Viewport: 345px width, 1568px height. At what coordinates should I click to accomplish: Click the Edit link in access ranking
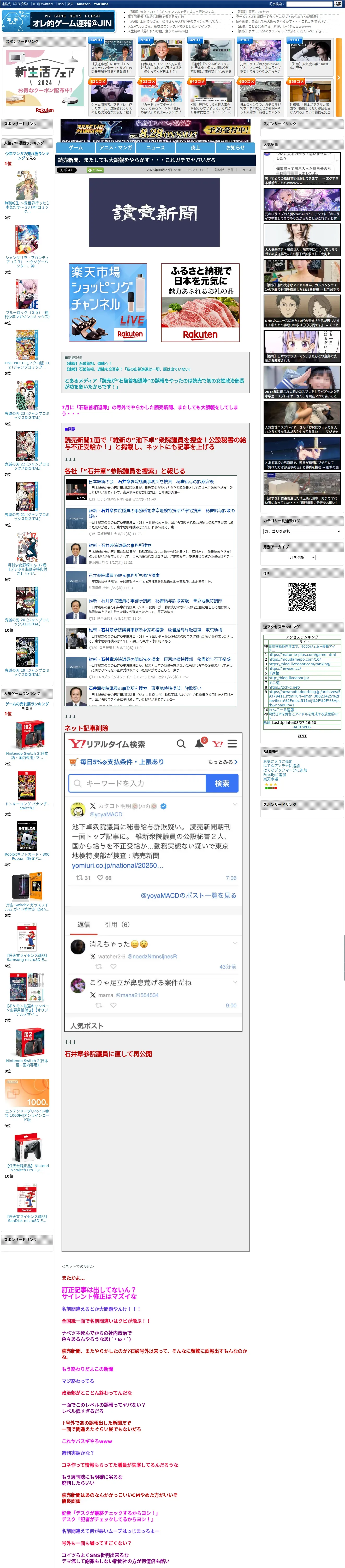(267, 723)
